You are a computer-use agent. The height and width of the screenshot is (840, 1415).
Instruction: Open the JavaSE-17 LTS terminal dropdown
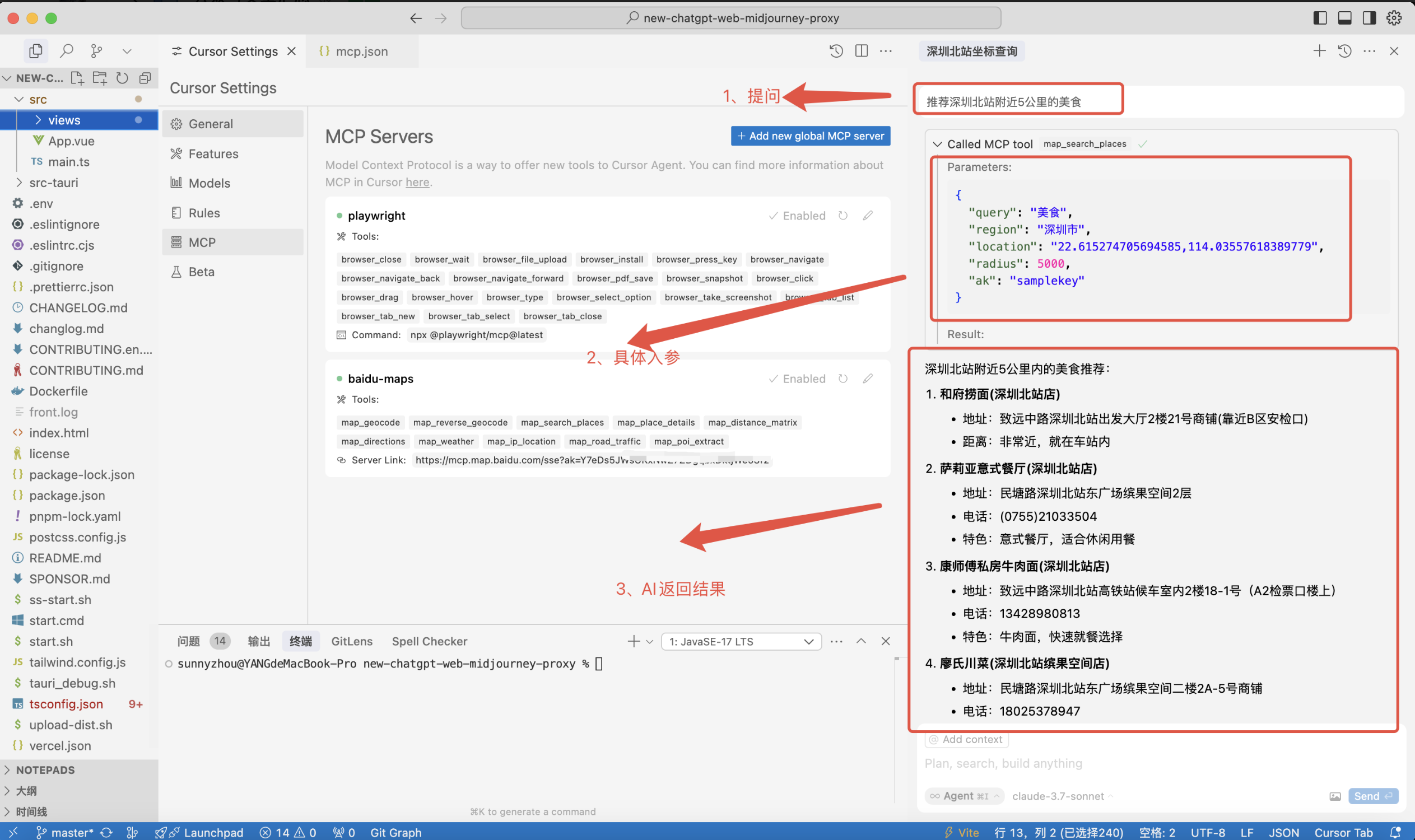click(x=741, y=641)
